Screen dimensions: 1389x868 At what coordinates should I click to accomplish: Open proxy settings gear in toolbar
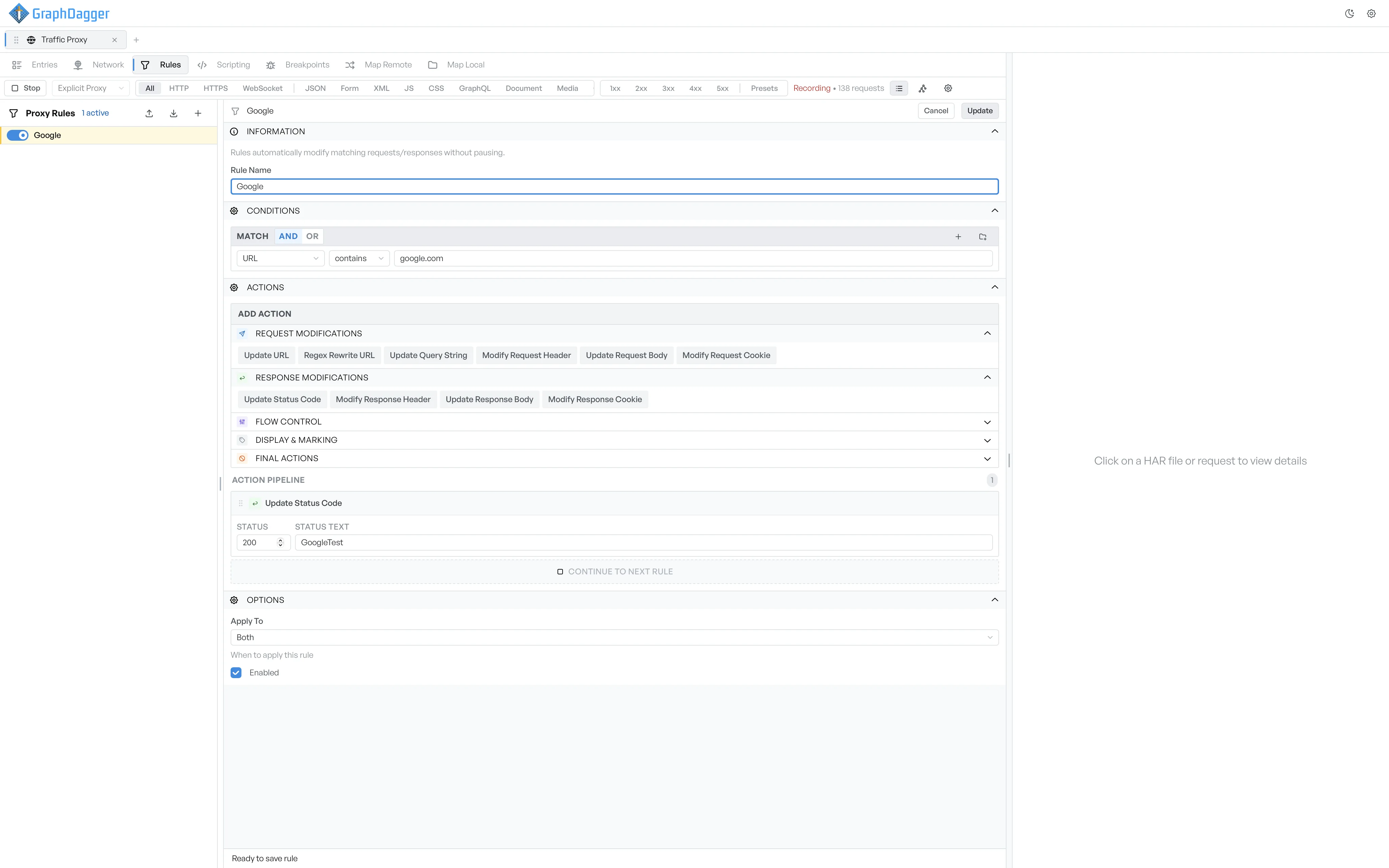948,88
